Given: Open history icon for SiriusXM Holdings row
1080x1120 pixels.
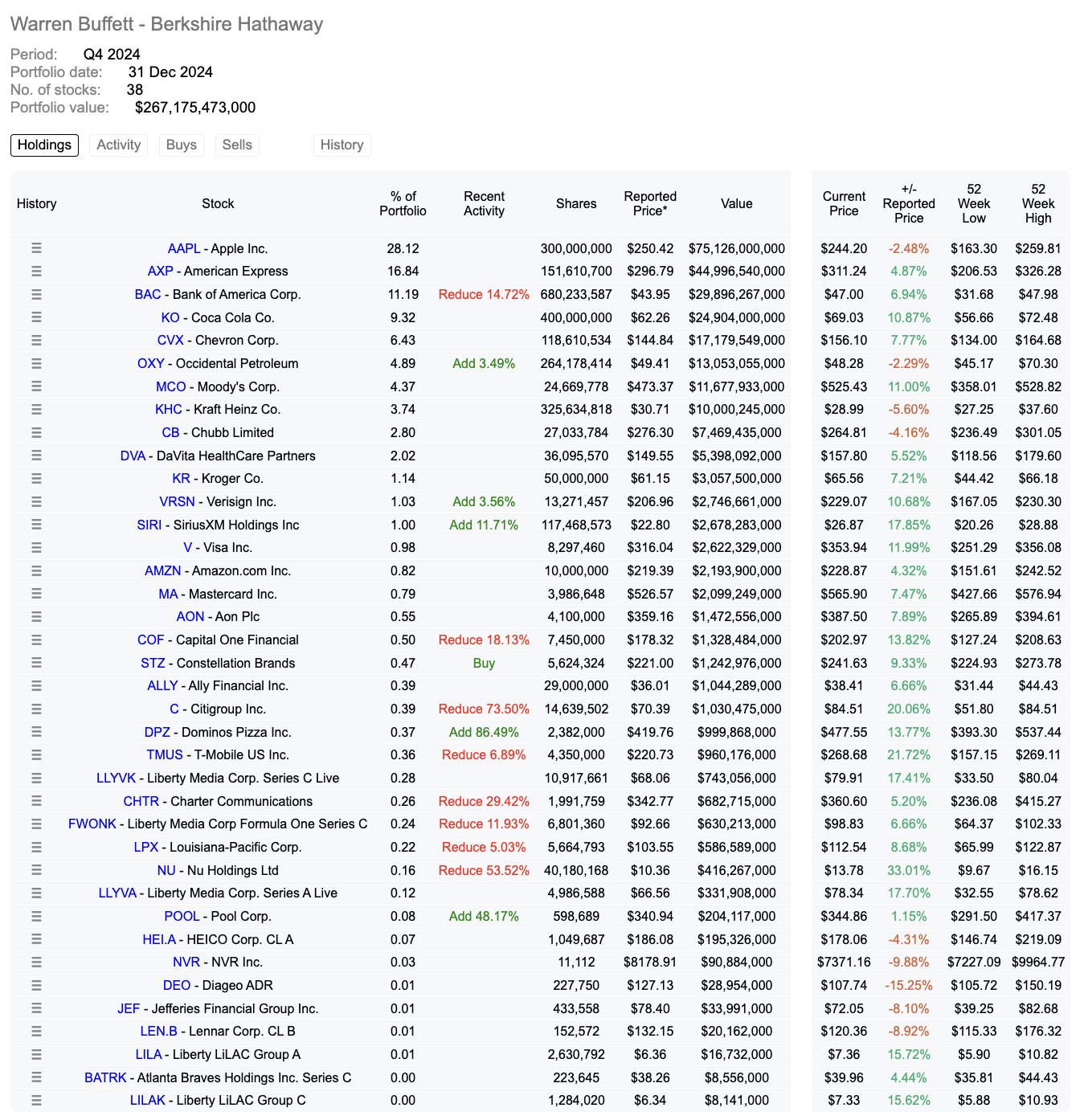Looking at the screenshot, I should [36, 525].
